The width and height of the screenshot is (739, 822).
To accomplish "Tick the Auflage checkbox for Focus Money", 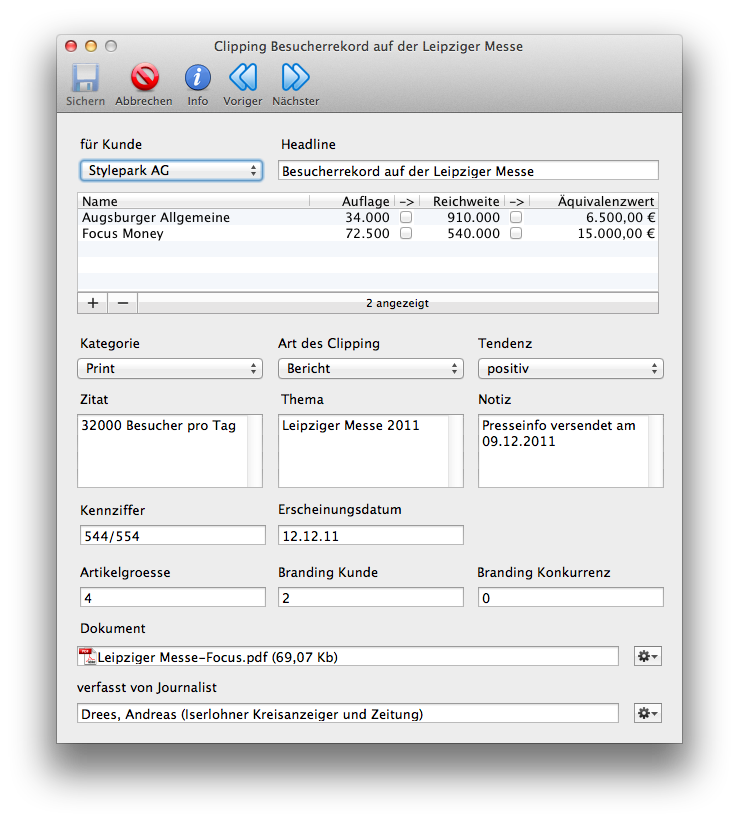I will click(406, 233).
